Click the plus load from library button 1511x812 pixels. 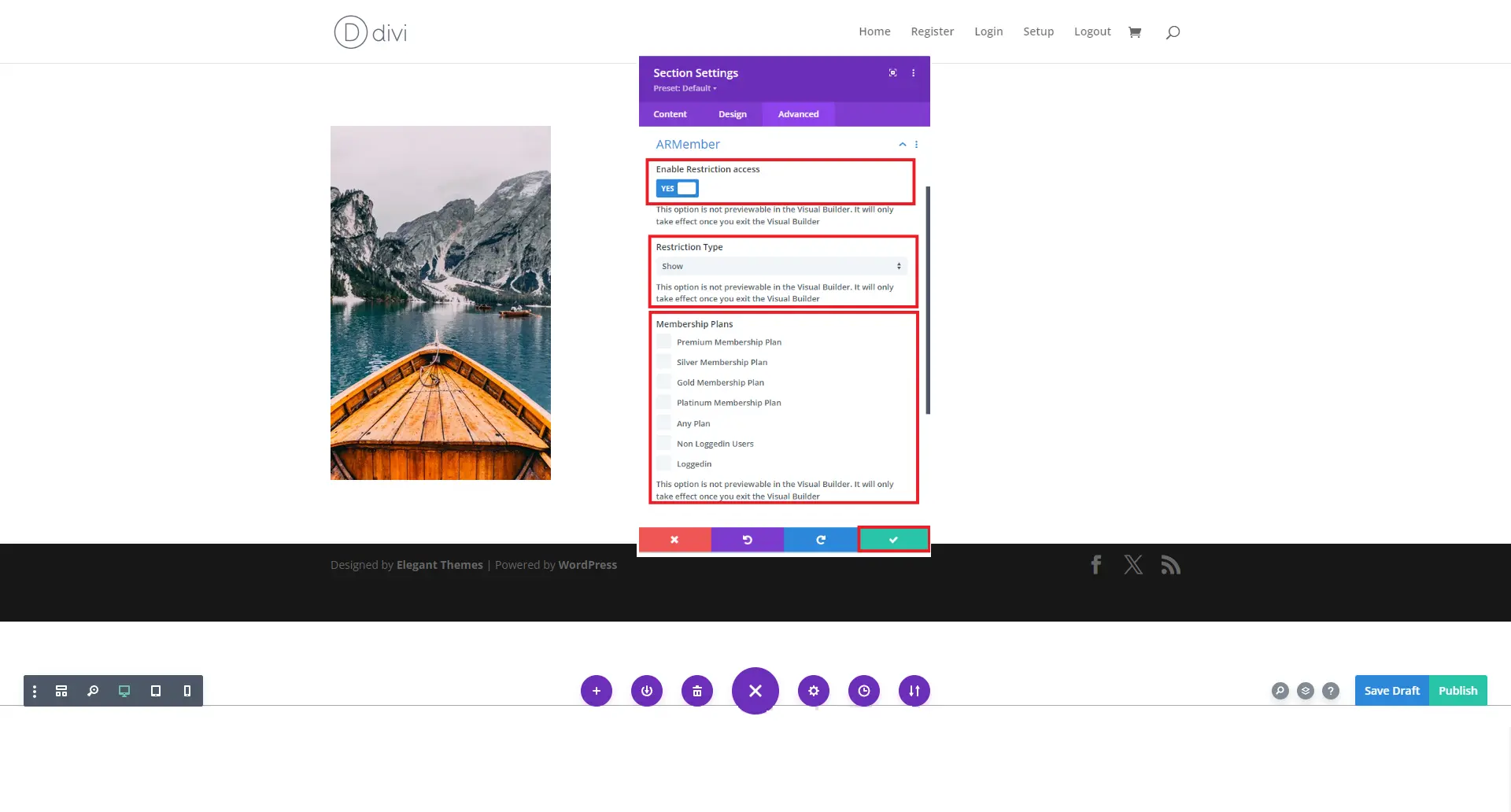[x=597, y=691]
